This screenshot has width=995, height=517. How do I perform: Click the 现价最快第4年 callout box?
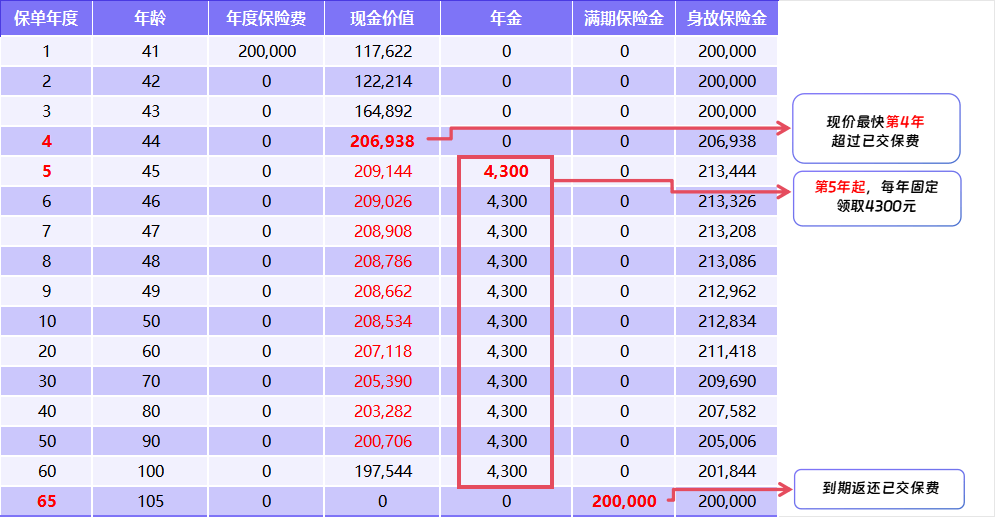pyautogui.click(x=875, y=129)
